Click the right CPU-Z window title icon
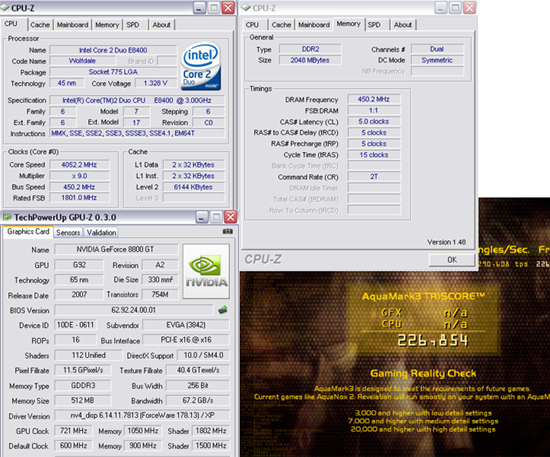Screen dimensions: 550x457 pos(246,7)
